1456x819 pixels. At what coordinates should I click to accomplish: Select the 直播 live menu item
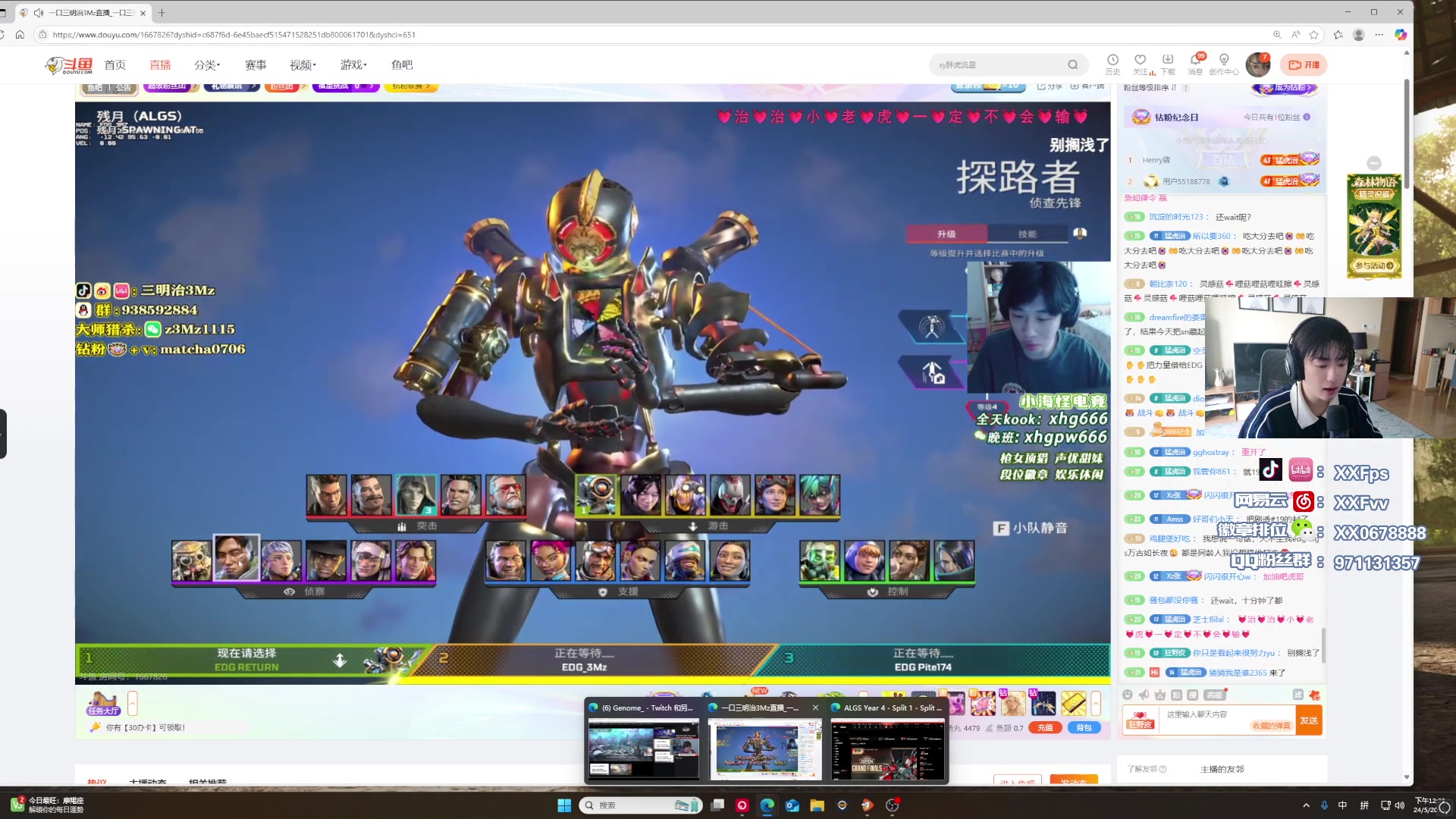coord(160,65)
